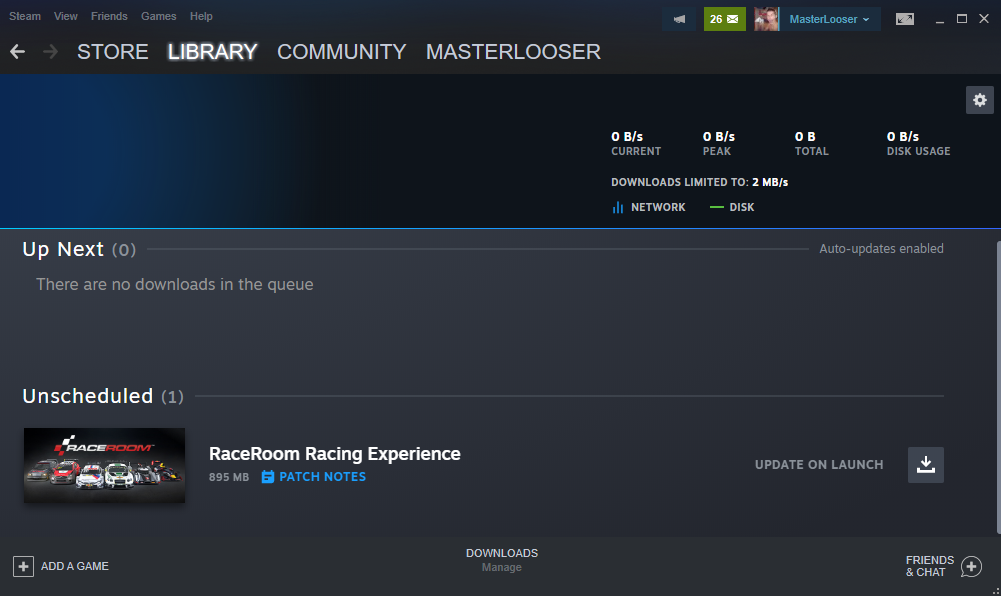The image size is (1001, 596).
Task: Click the PEAK speed stat
Action: pos(719,144)
